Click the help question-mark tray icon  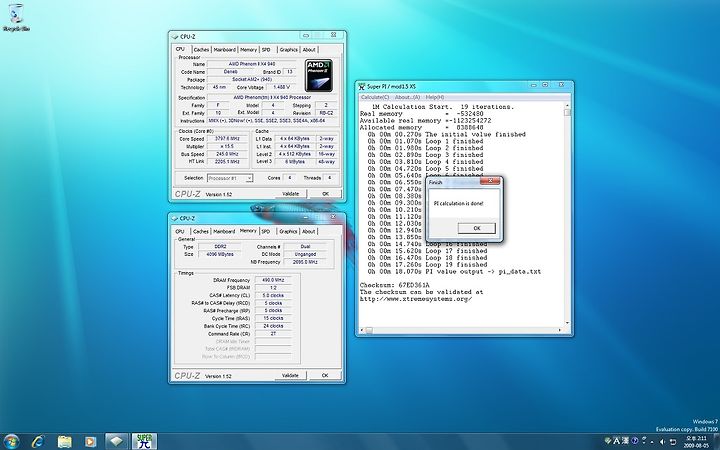634,441
